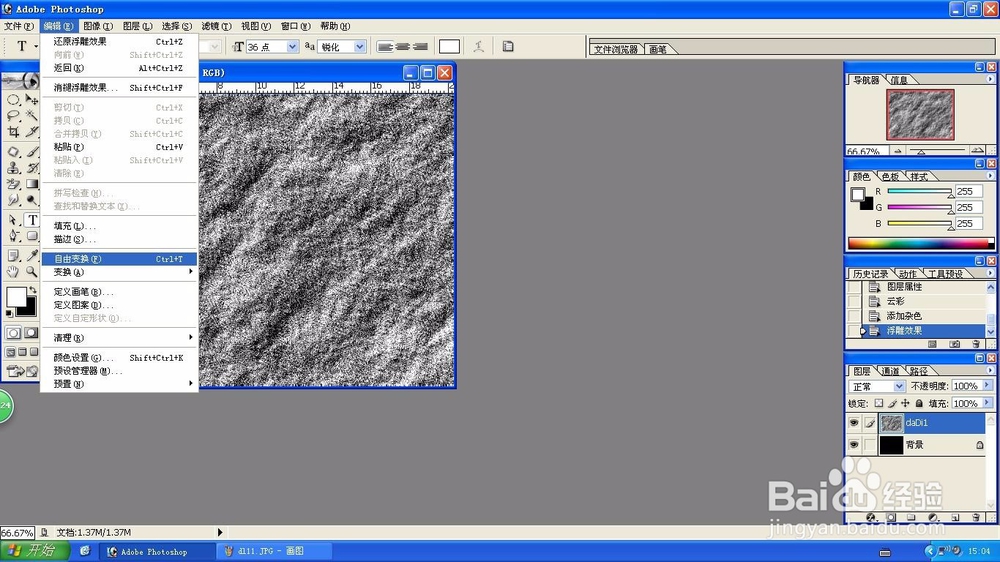Reset default foreground and background colors
The width and height of the screenshot is (1000, 562).
(x=9, y=313)
